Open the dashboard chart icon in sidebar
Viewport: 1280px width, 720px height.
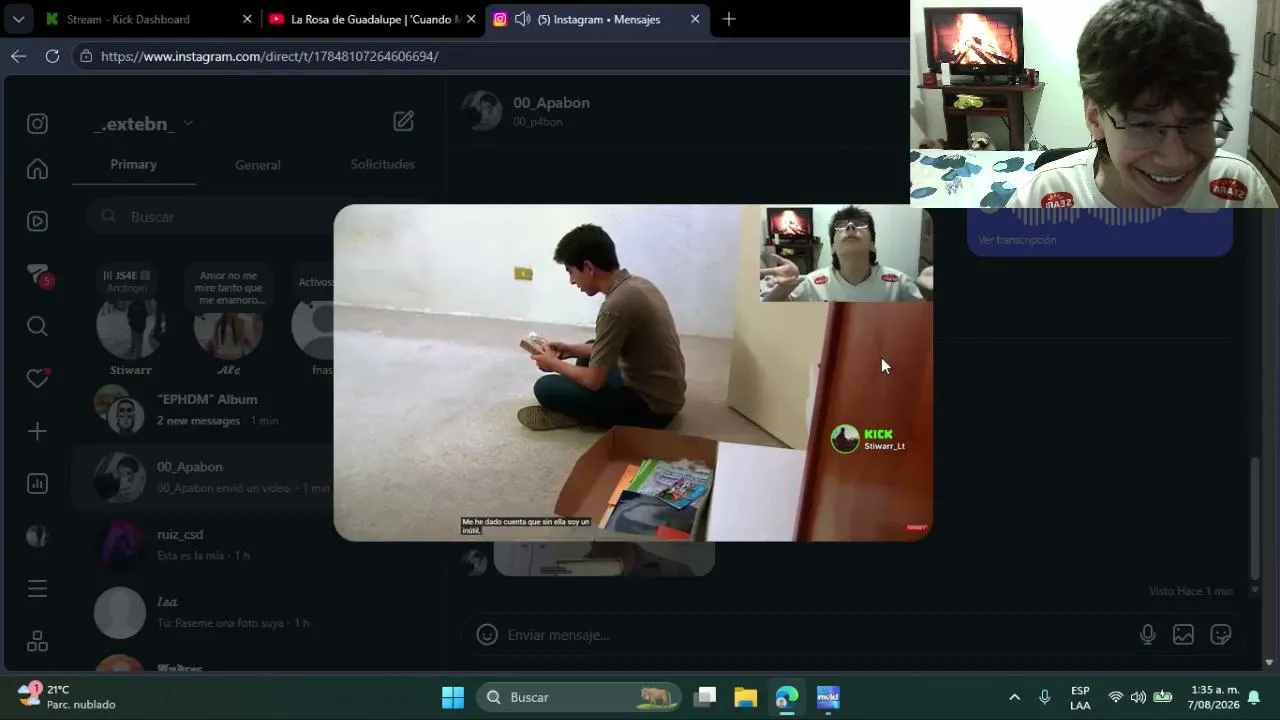click(x=37, y=484)
